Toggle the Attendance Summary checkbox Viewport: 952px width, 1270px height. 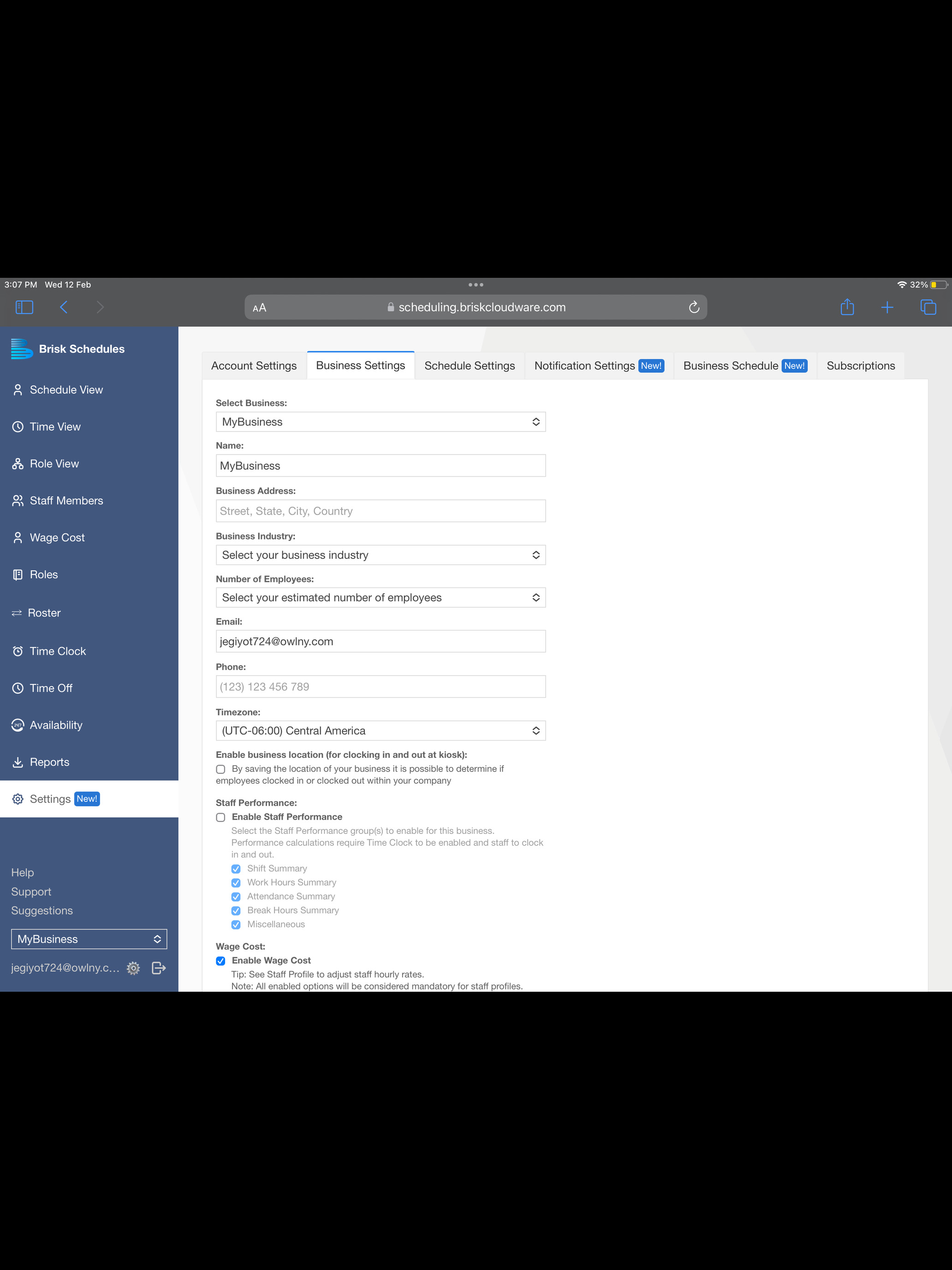tap(236, 897)
